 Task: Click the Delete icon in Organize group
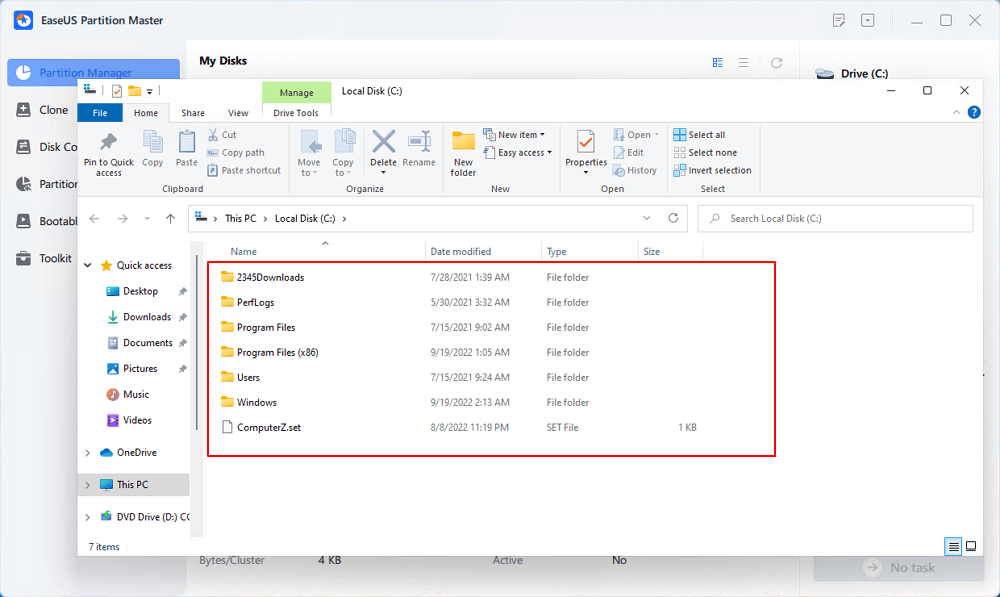coord(383,143)
